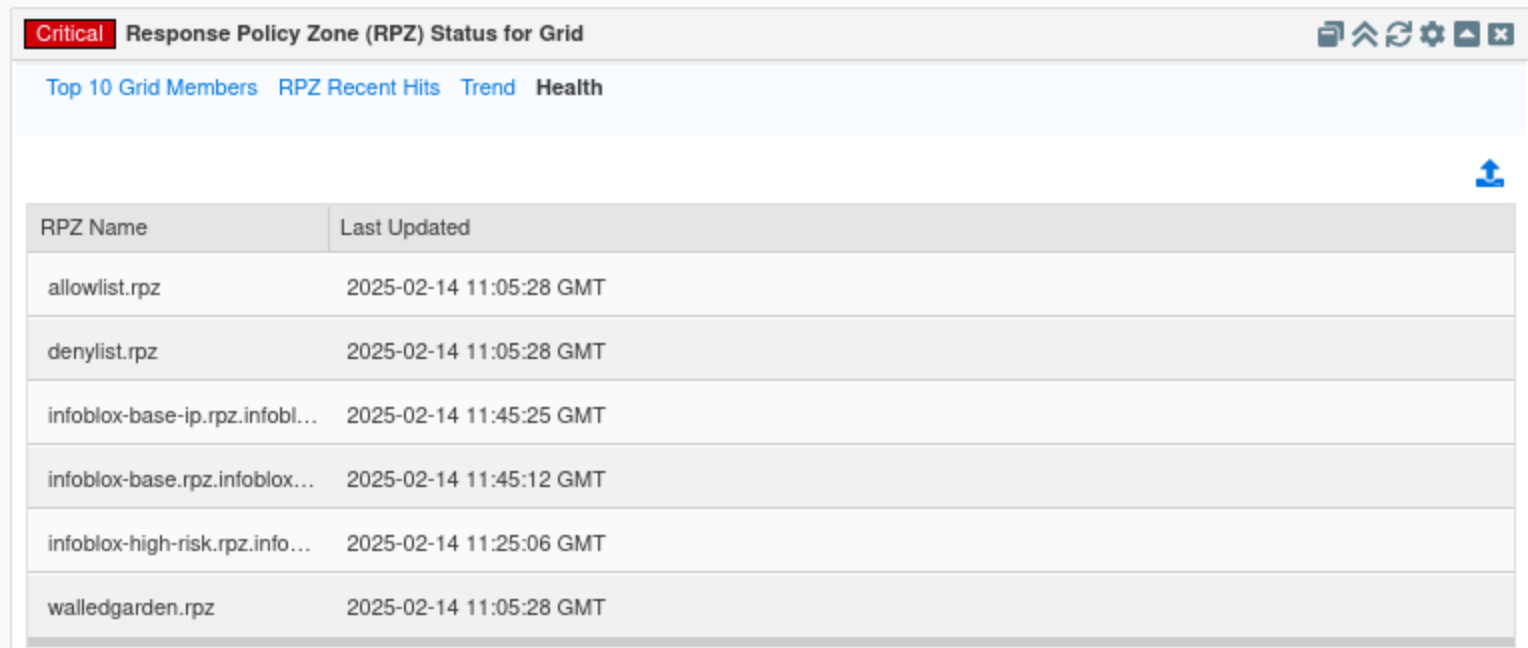Screen dimensions: 1528x648
Task: Select the walledgarden.rpz row
Action: click(x=131, y=608)
